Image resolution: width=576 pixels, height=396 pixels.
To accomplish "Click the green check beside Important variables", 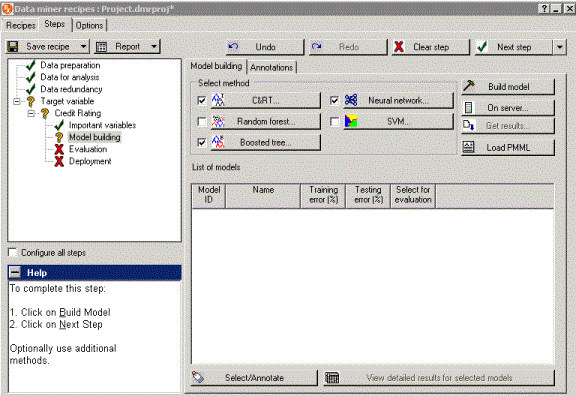I will [59, 125].
